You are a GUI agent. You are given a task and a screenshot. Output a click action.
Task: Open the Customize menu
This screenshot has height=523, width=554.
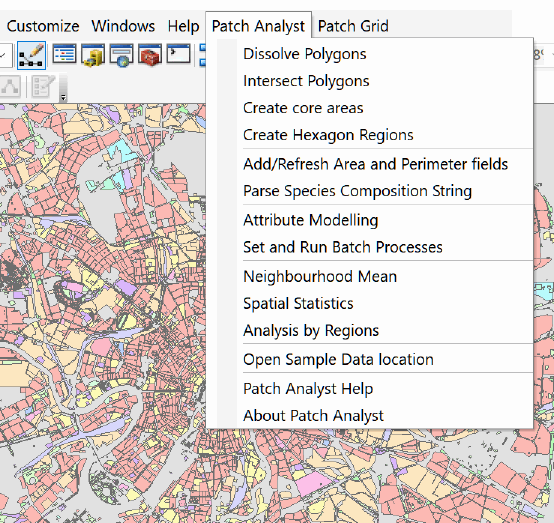click(43, 26)
